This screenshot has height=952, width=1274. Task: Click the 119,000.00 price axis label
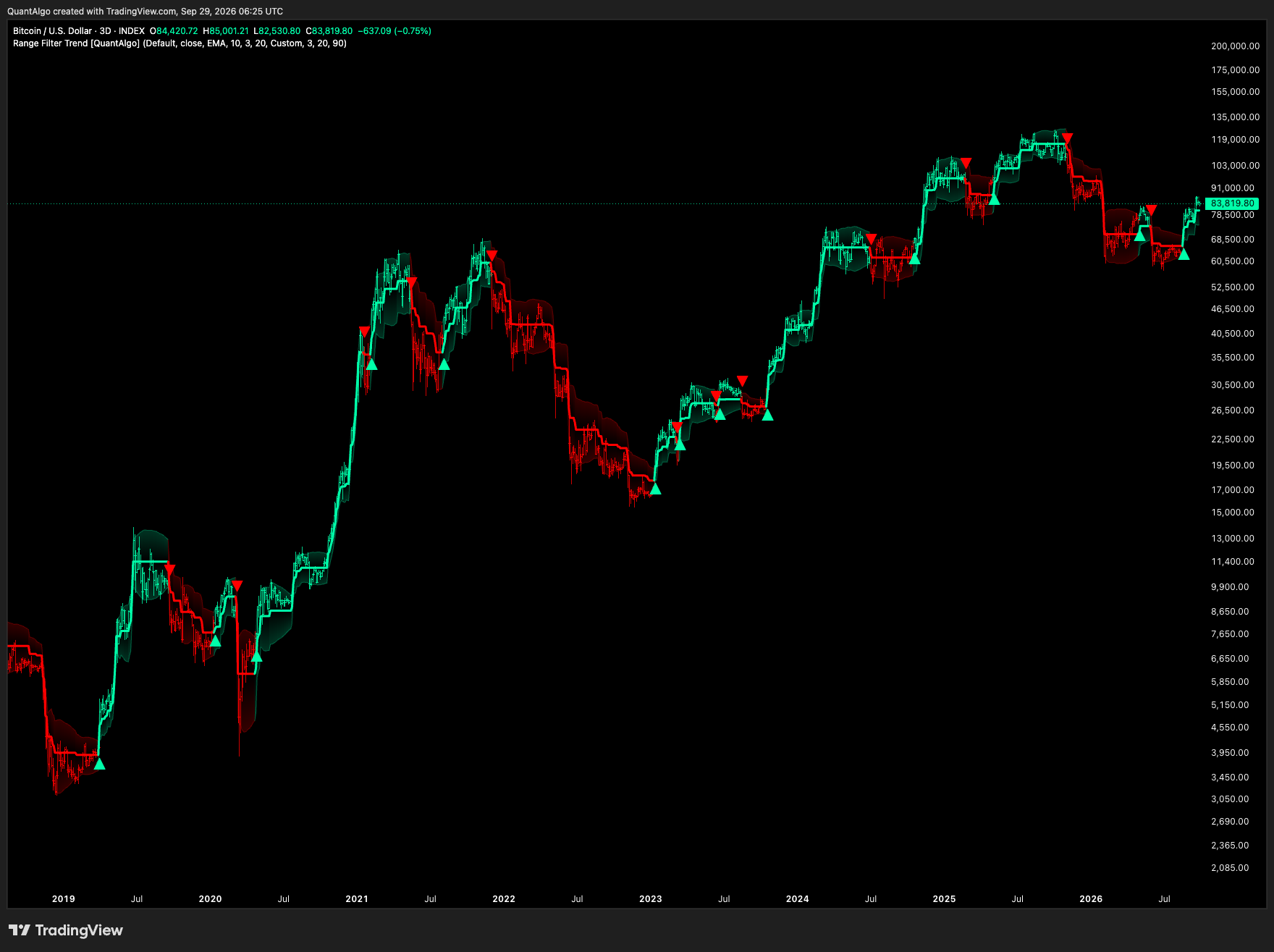(x=1236, y=140)
